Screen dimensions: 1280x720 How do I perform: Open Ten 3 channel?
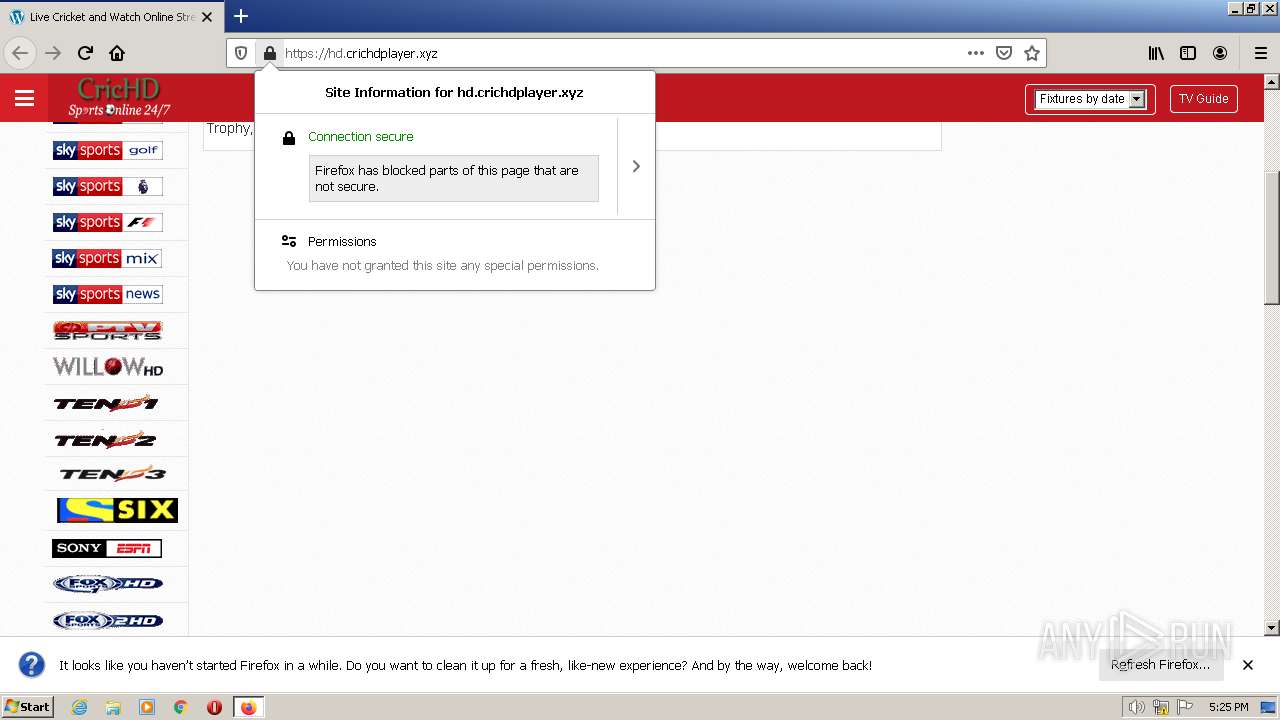coord(112,474)
